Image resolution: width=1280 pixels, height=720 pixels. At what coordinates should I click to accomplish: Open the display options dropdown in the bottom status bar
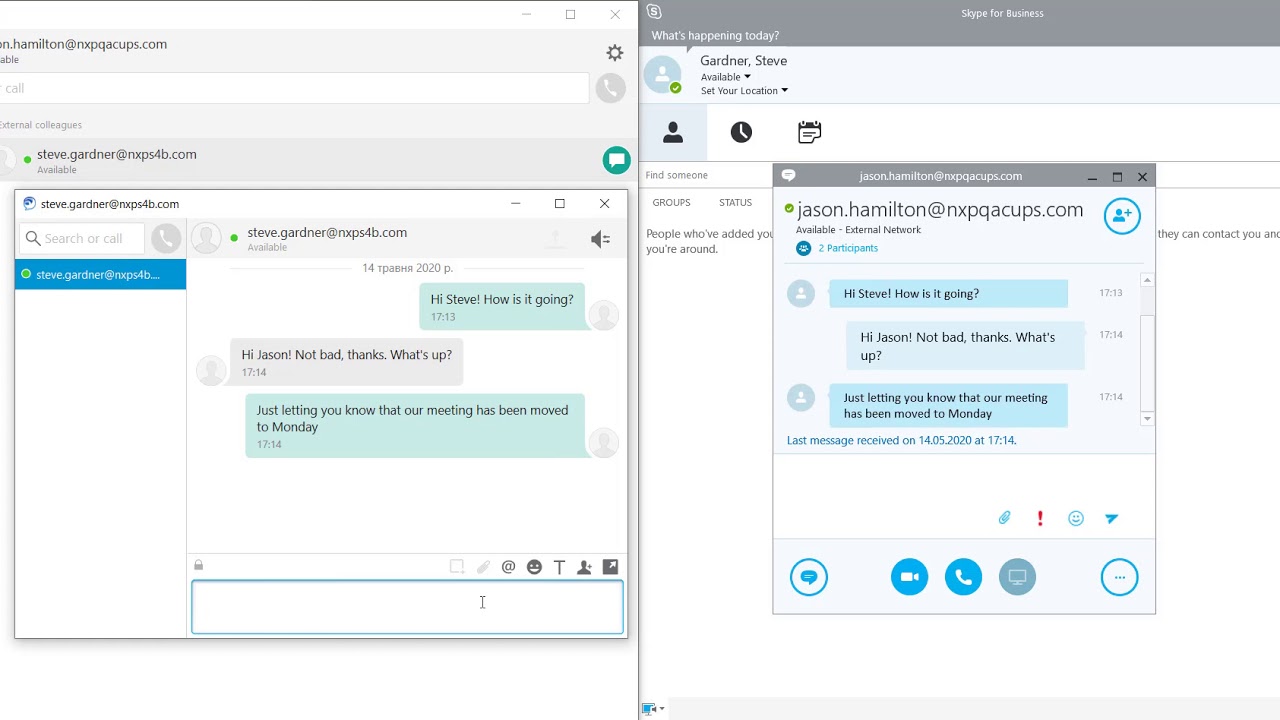click(x=653, y=709)
